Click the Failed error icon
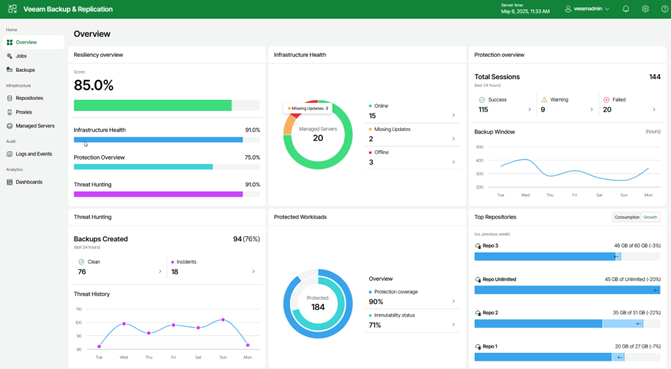This screenshot has height=369, width=671. 606,100
